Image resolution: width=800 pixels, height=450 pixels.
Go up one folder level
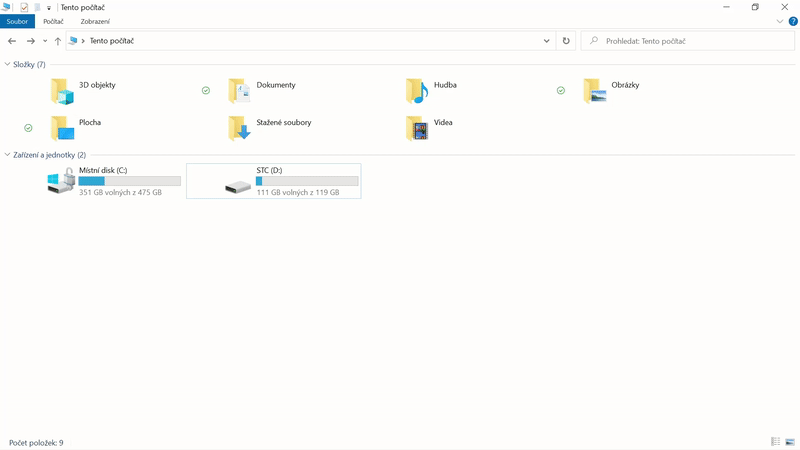point(57,41)
